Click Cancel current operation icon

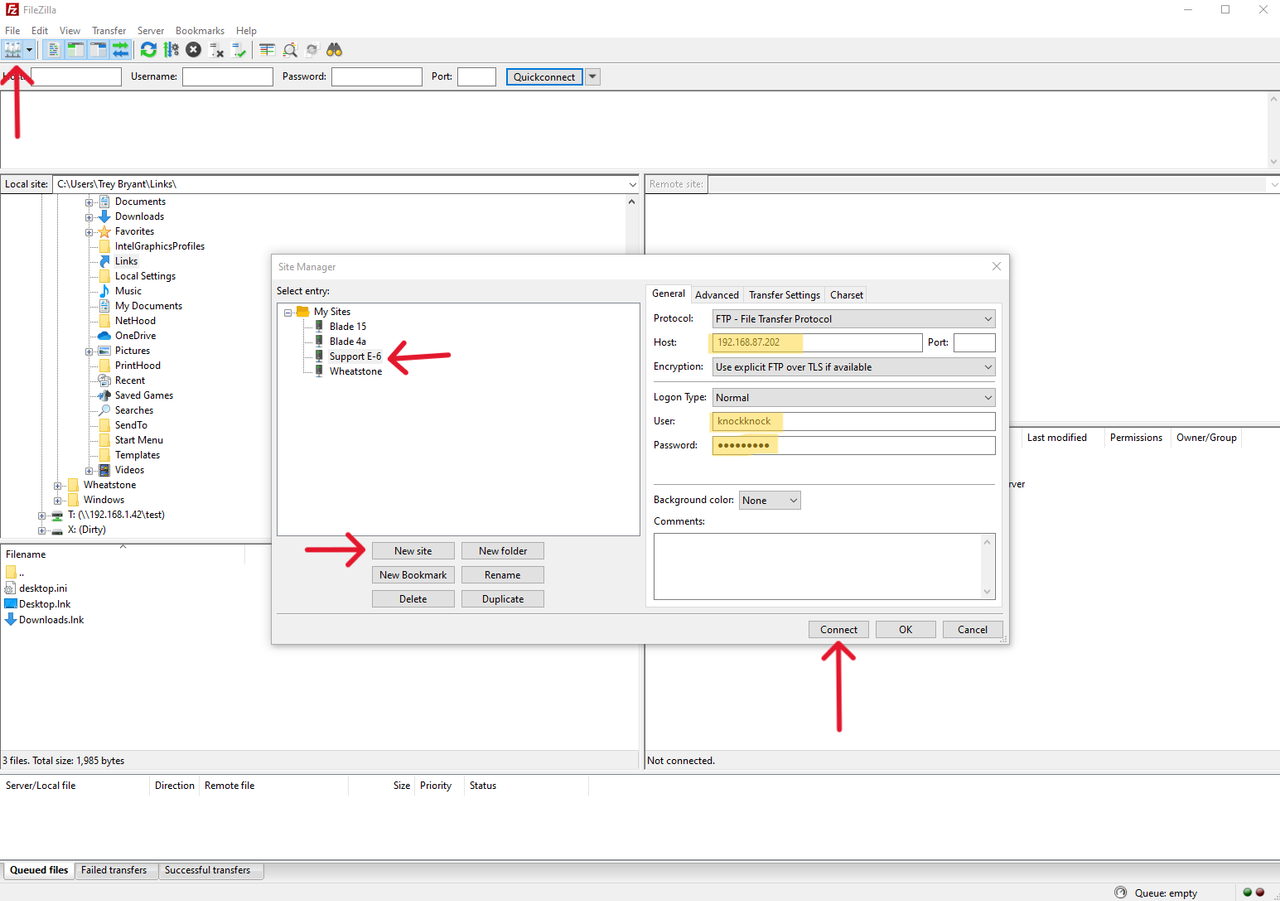[193, 49]
